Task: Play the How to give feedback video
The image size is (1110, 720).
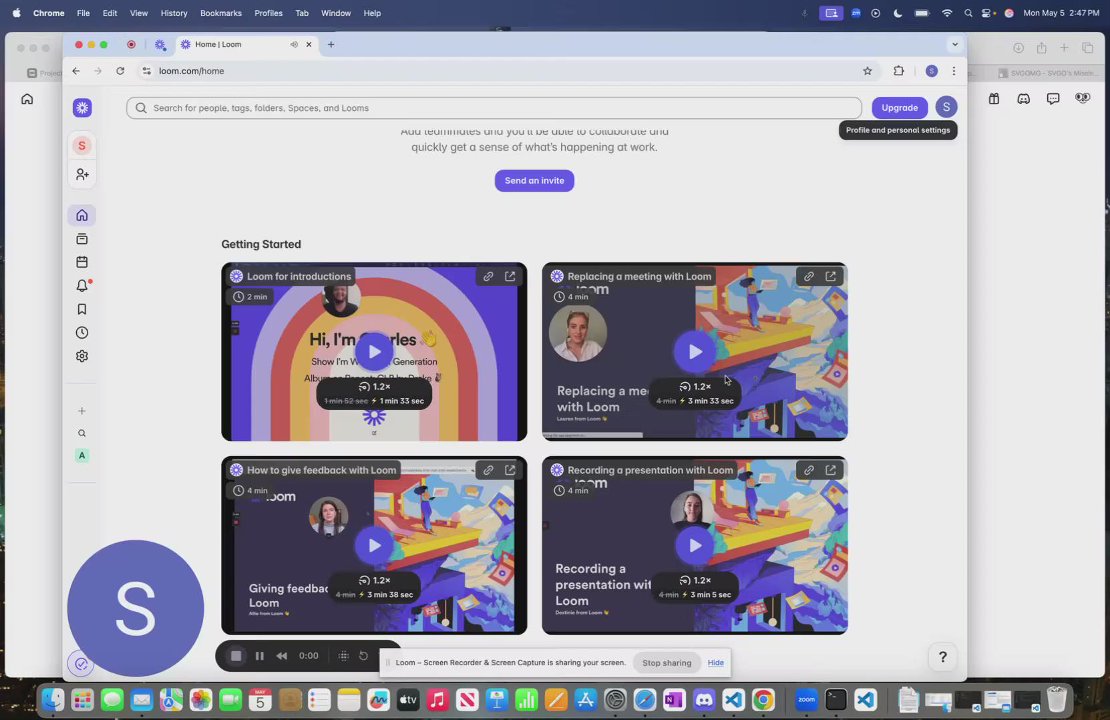Action: pyautogui.click(x=374, y=545)
